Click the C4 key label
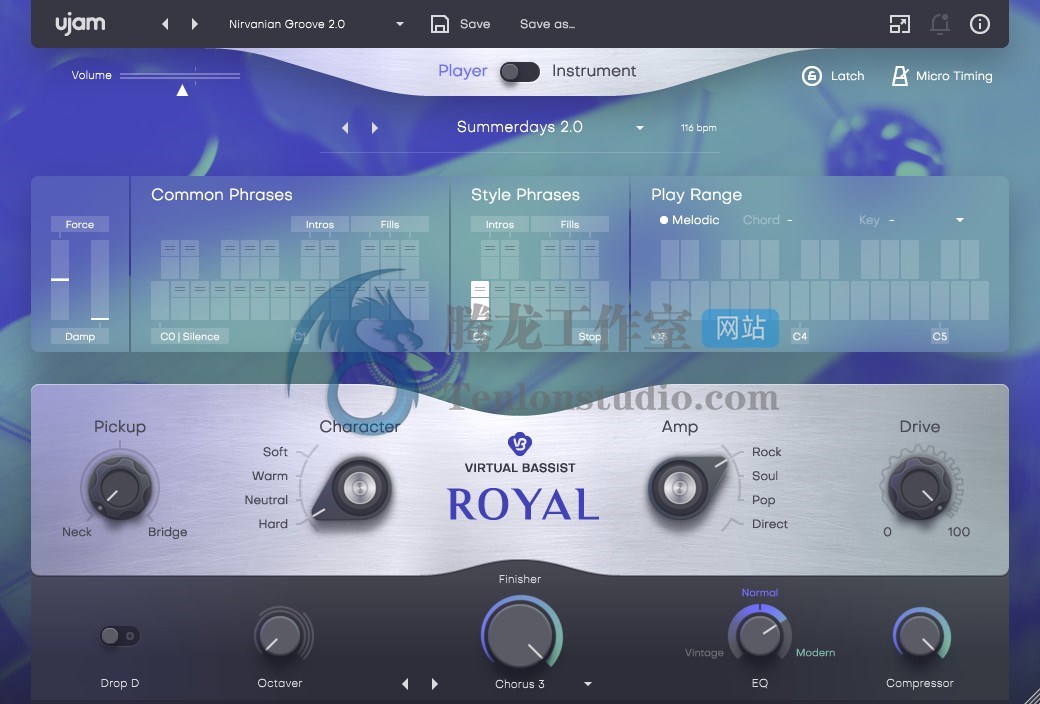The image size is (1040, 704). [x=800, y=336]
